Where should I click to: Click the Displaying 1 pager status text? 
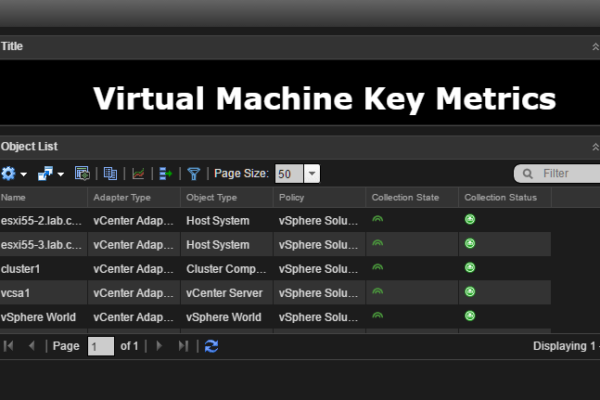point(565,346)
